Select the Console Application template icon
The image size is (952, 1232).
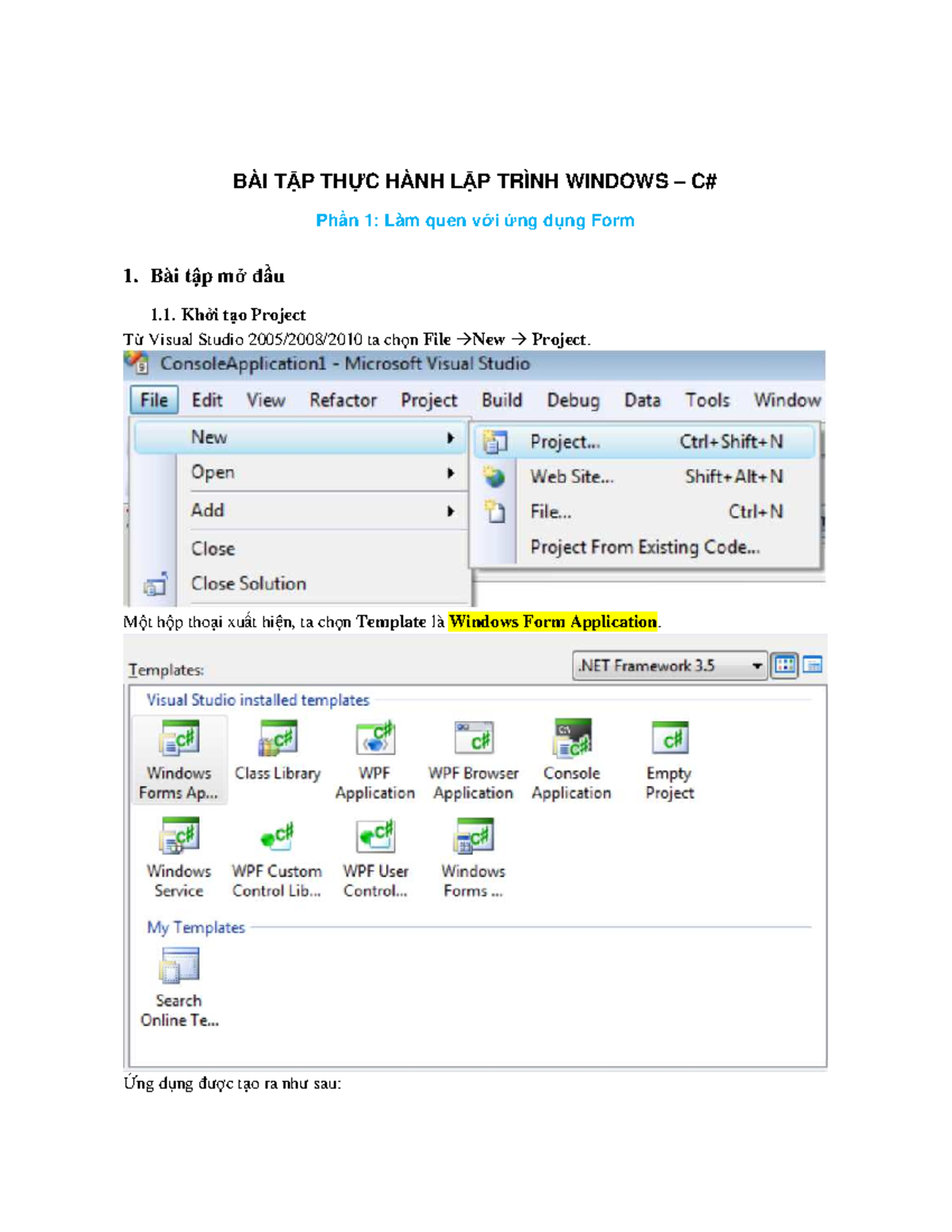pyautogui.click(x=571, y=738)
